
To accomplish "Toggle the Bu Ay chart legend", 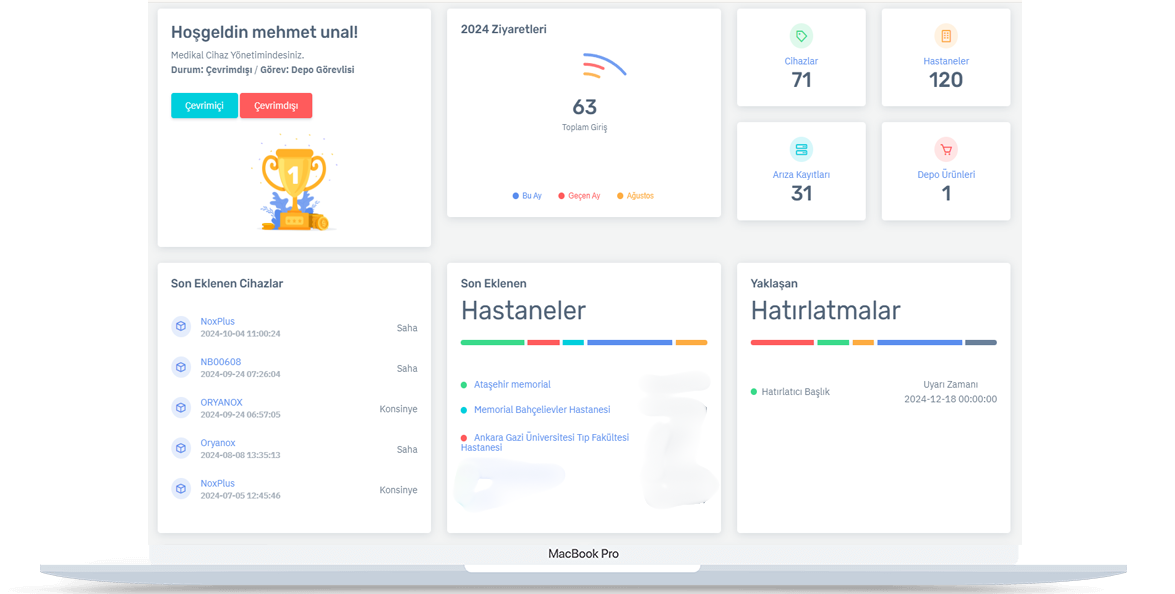I will point(527,196).
